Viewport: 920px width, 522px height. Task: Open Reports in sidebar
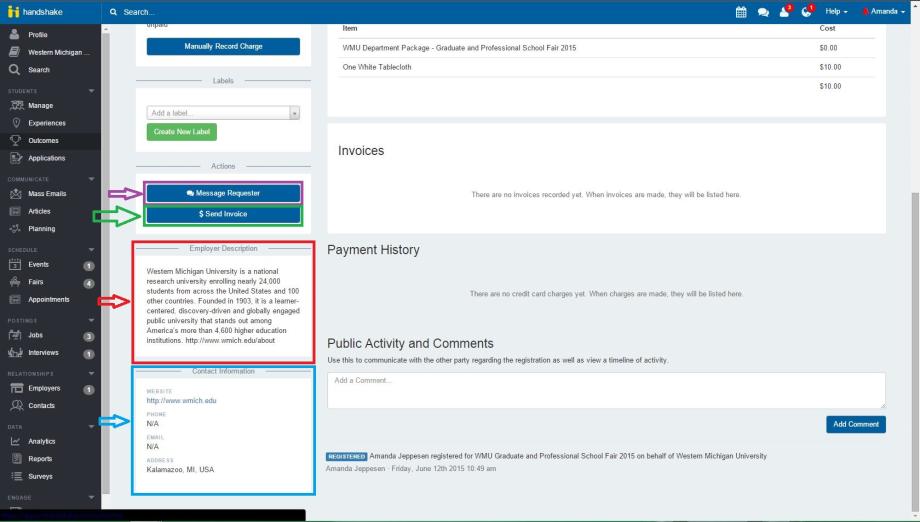click(32, 459)
